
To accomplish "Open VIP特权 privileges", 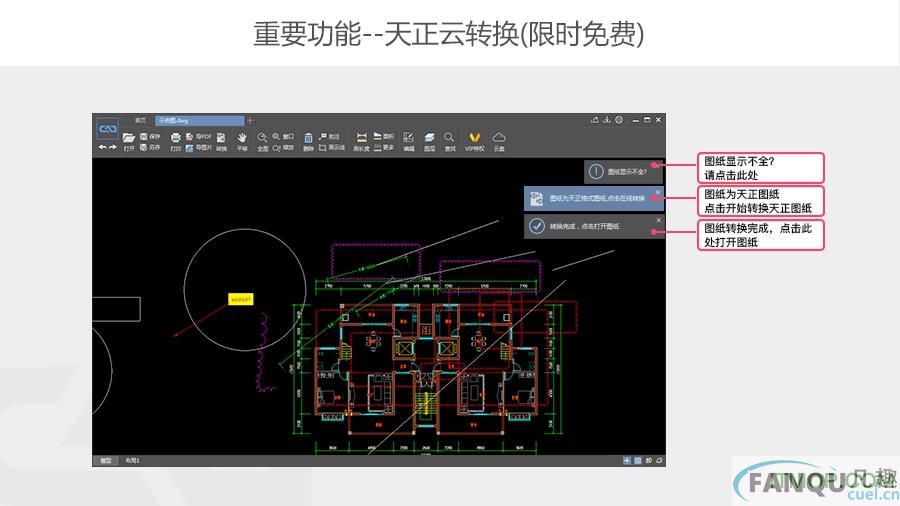I will pos(474,142).
